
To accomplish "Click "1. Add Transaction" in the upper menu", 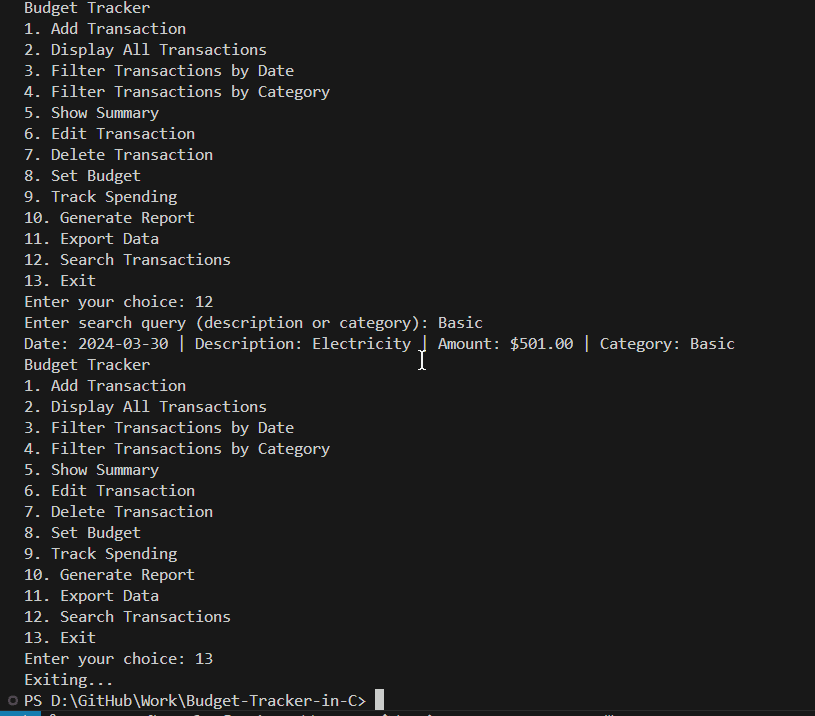I will (105, 29).
